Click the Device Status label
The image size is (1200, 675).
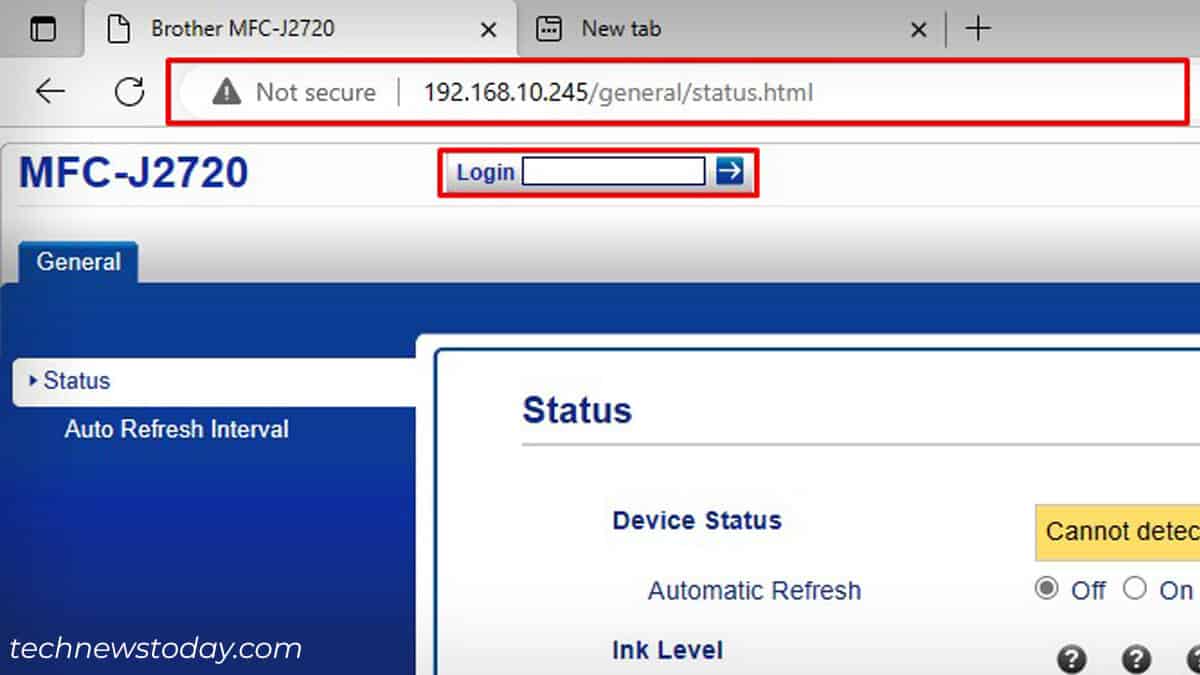pyautogui.click(x=697, y=520)
